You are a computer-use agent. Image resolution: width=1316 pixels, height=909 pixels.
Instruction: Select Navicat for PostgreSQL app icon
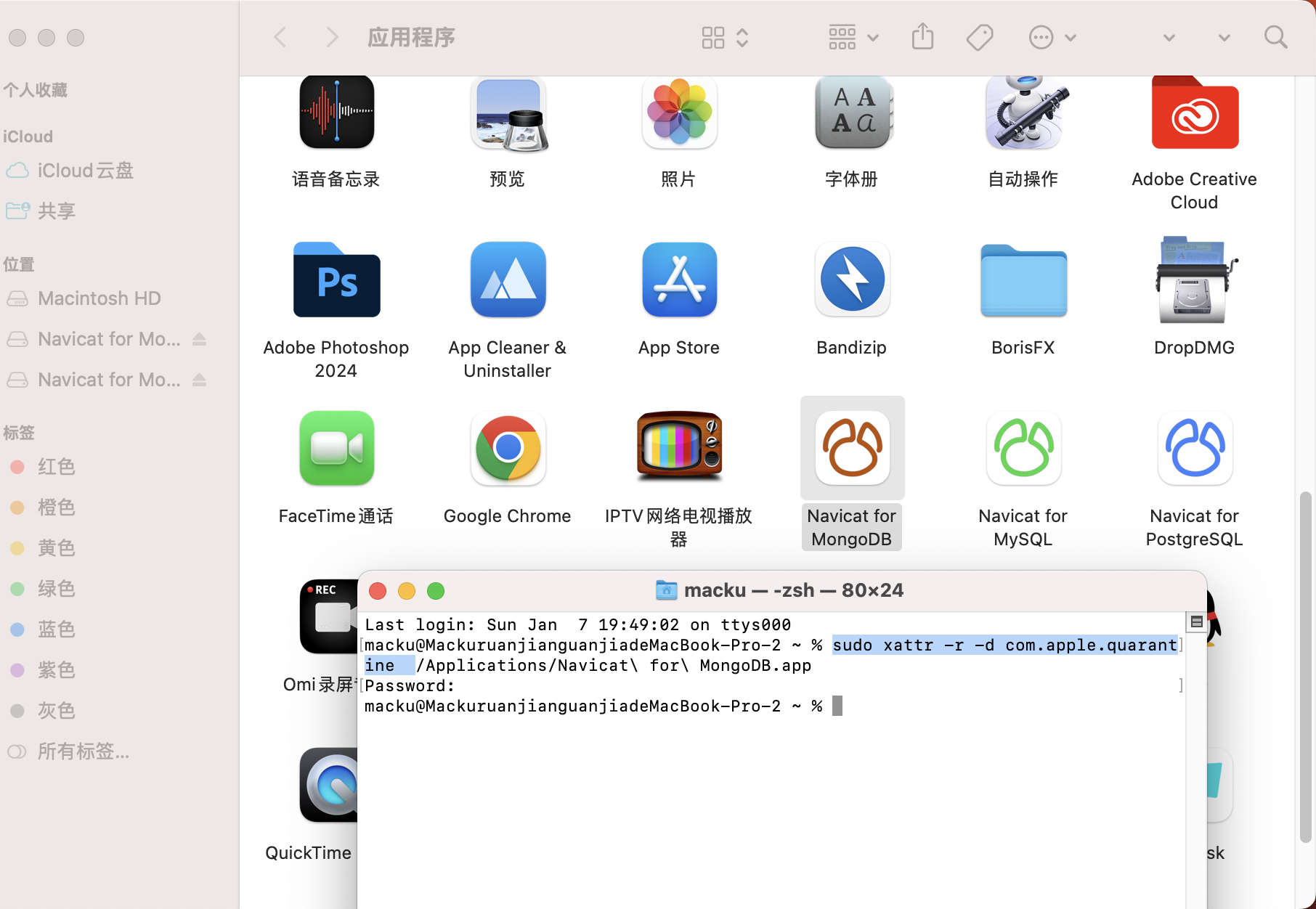coord(1195,448)
